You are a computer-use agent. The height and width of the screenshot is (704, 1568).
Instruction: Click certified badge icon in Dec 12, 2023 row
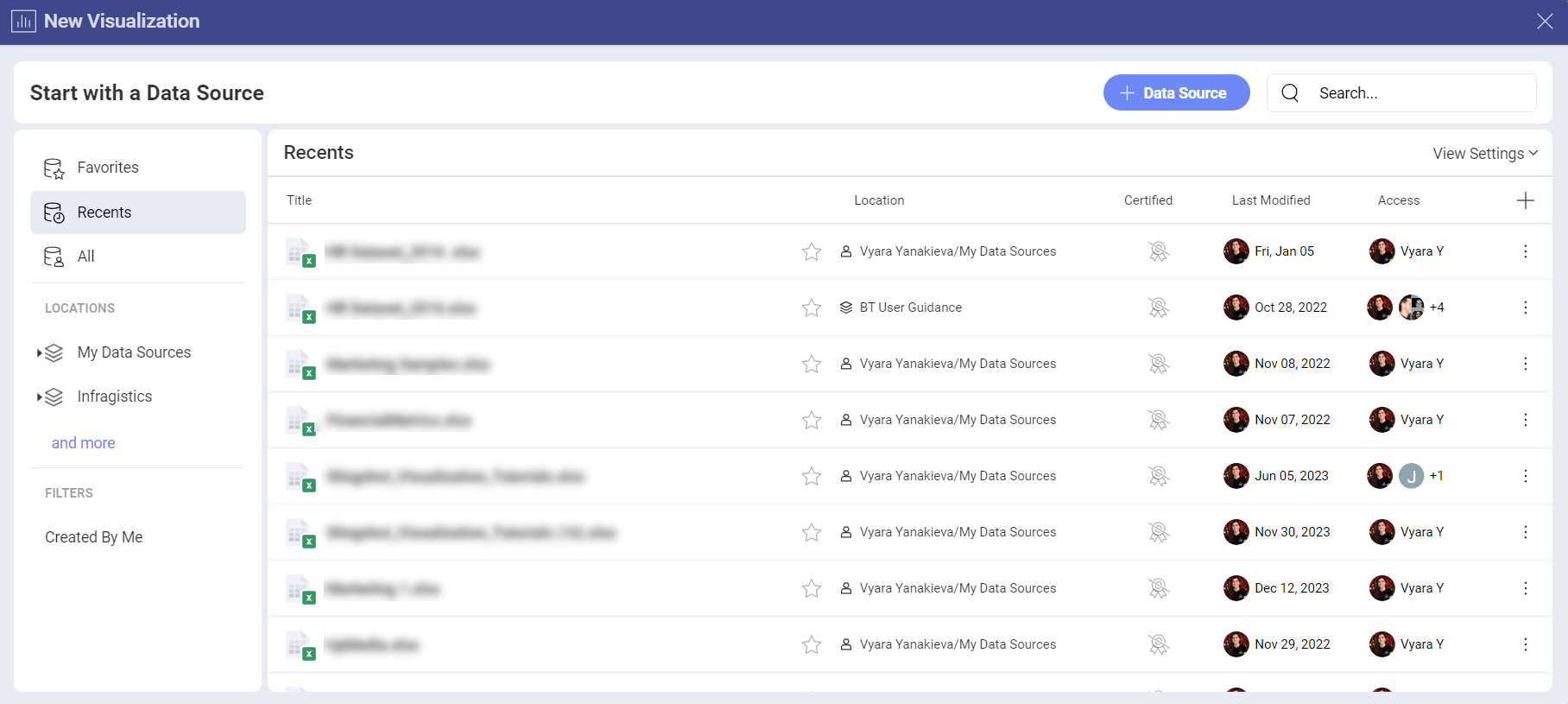[x=1159, y=588]
